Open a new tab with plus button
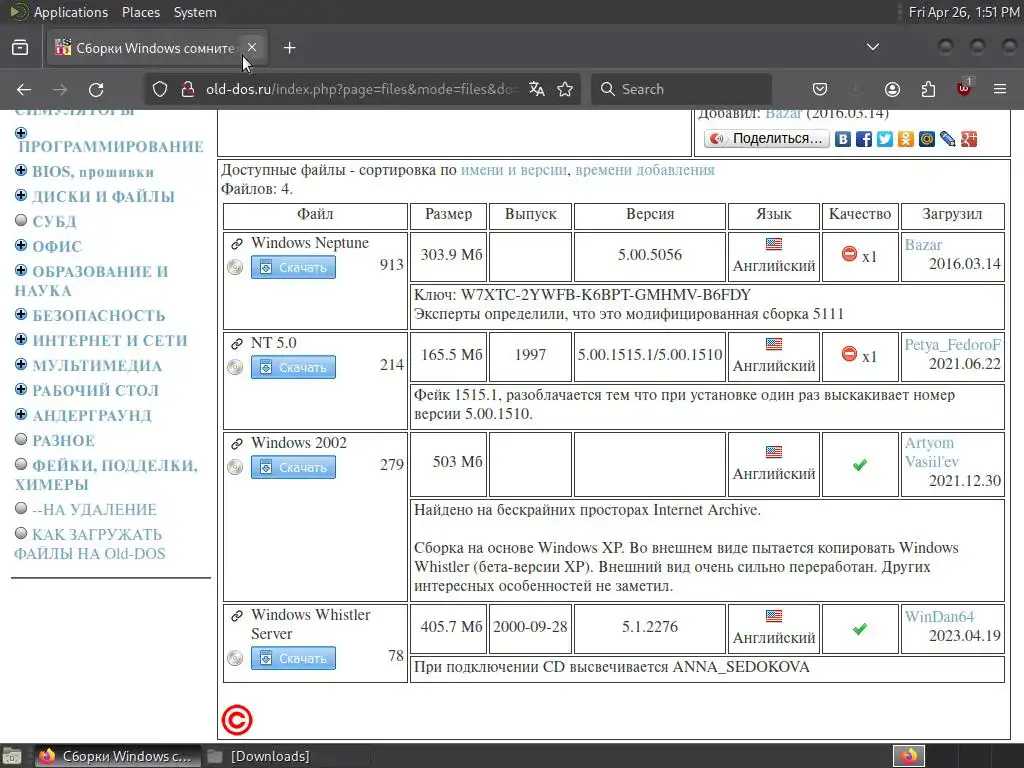 click(289, 48)
